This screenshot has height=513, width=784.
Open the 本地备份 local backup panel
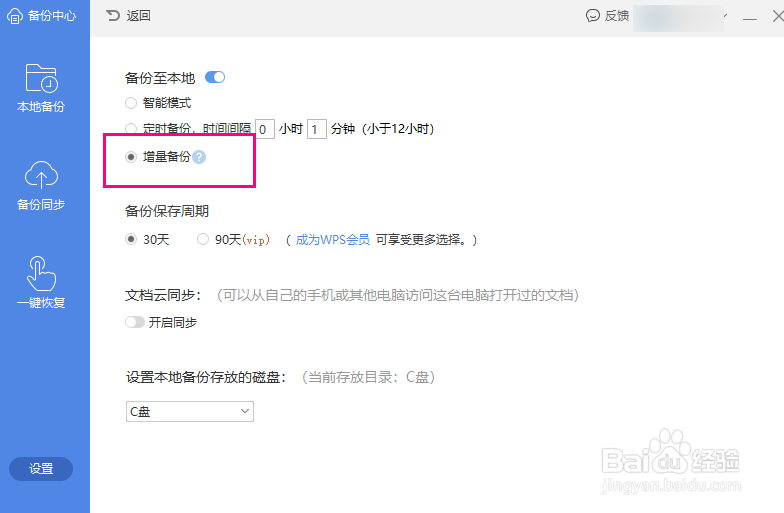click(x=41, y=88)
